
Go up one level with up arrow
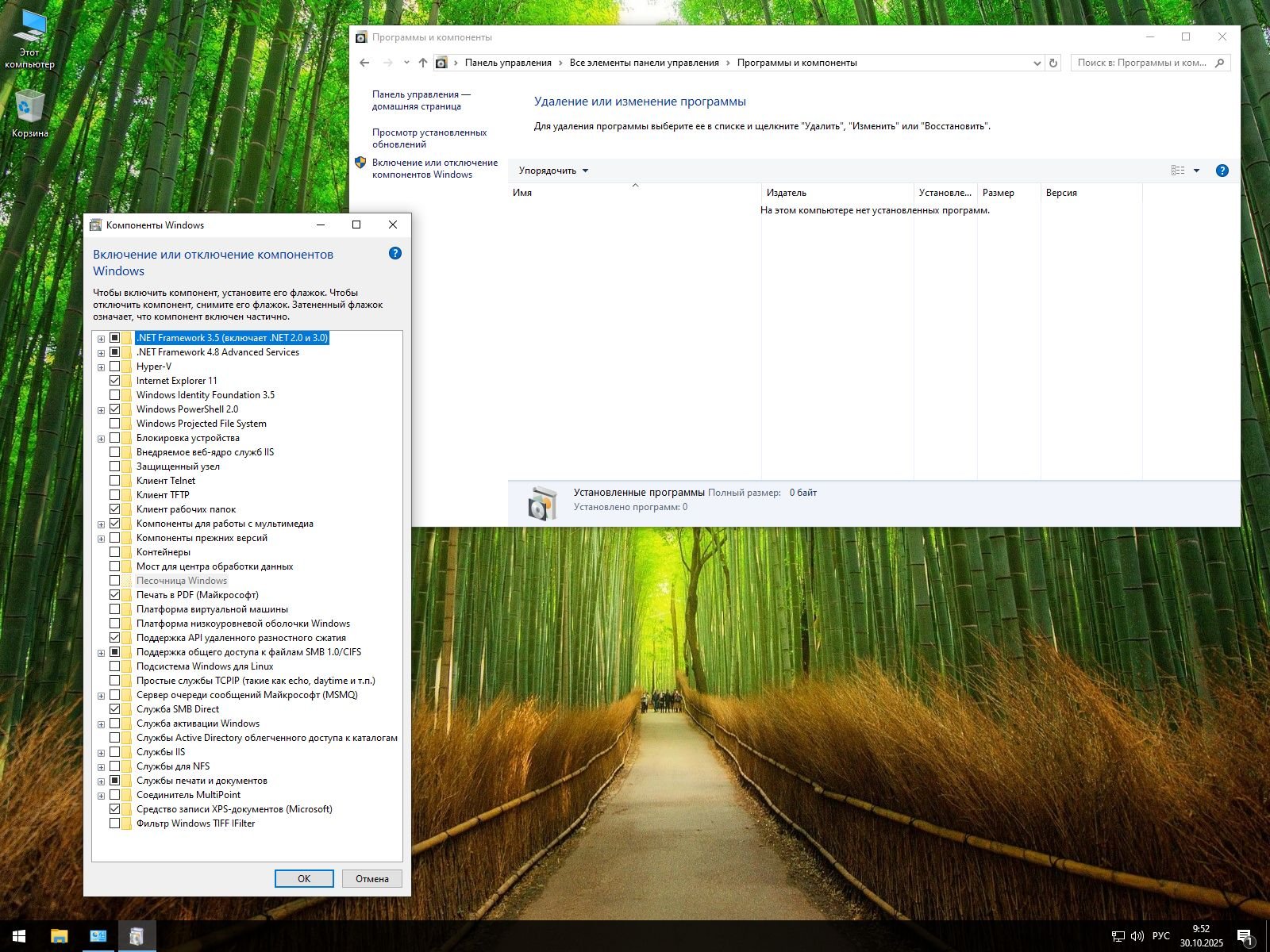point(423,63)
